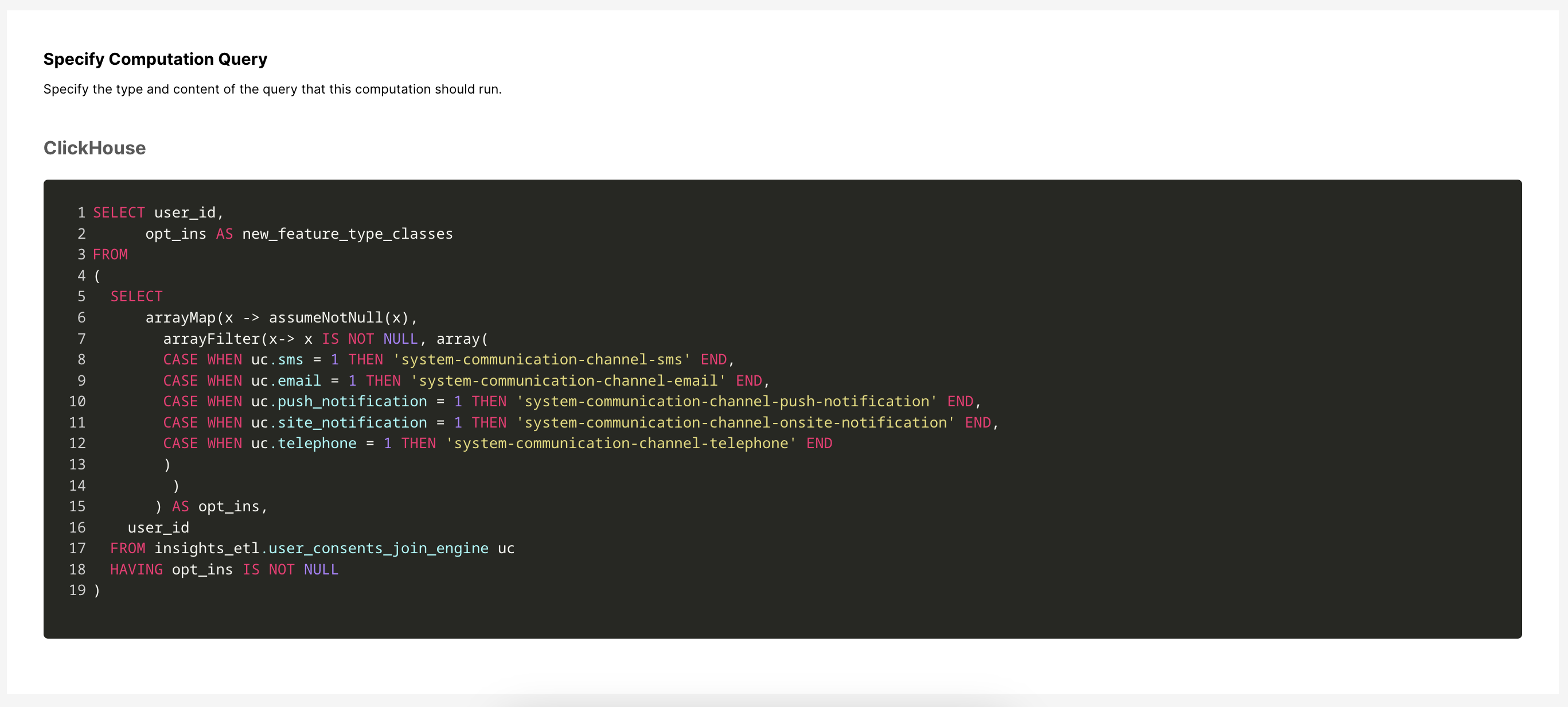Click 'user_id' on line 16

pos(158,528)
